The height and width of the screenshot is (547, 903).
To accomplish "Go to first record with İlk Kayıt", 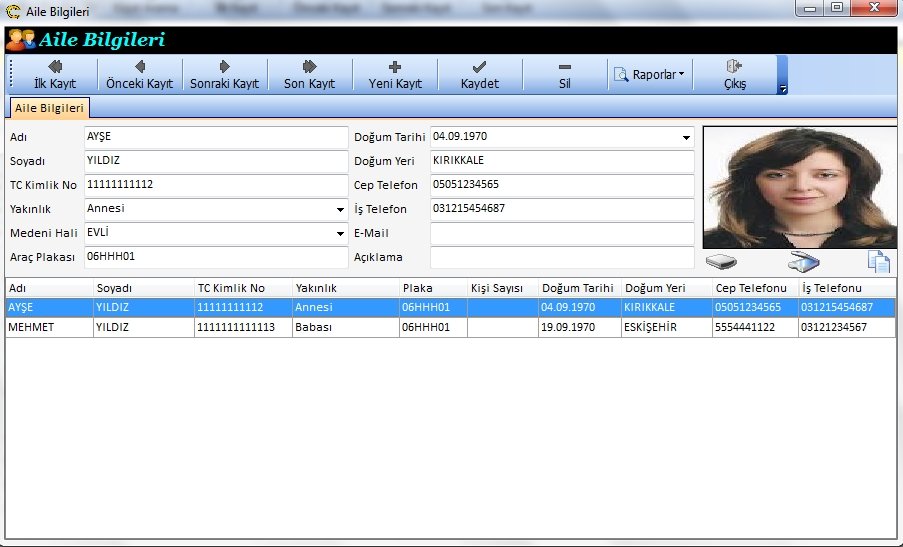I will coord(55,75).
